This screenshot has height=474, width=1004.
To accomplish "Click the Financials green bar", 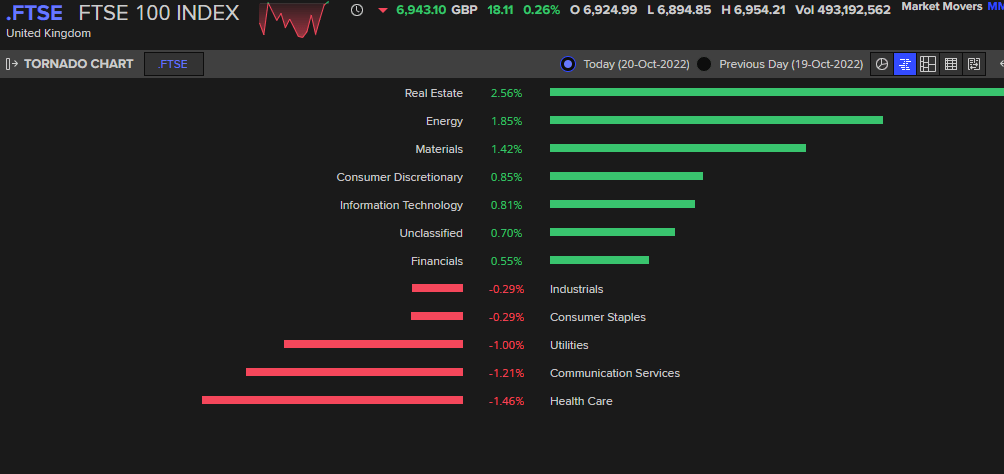I will click(x=599, y=260).
